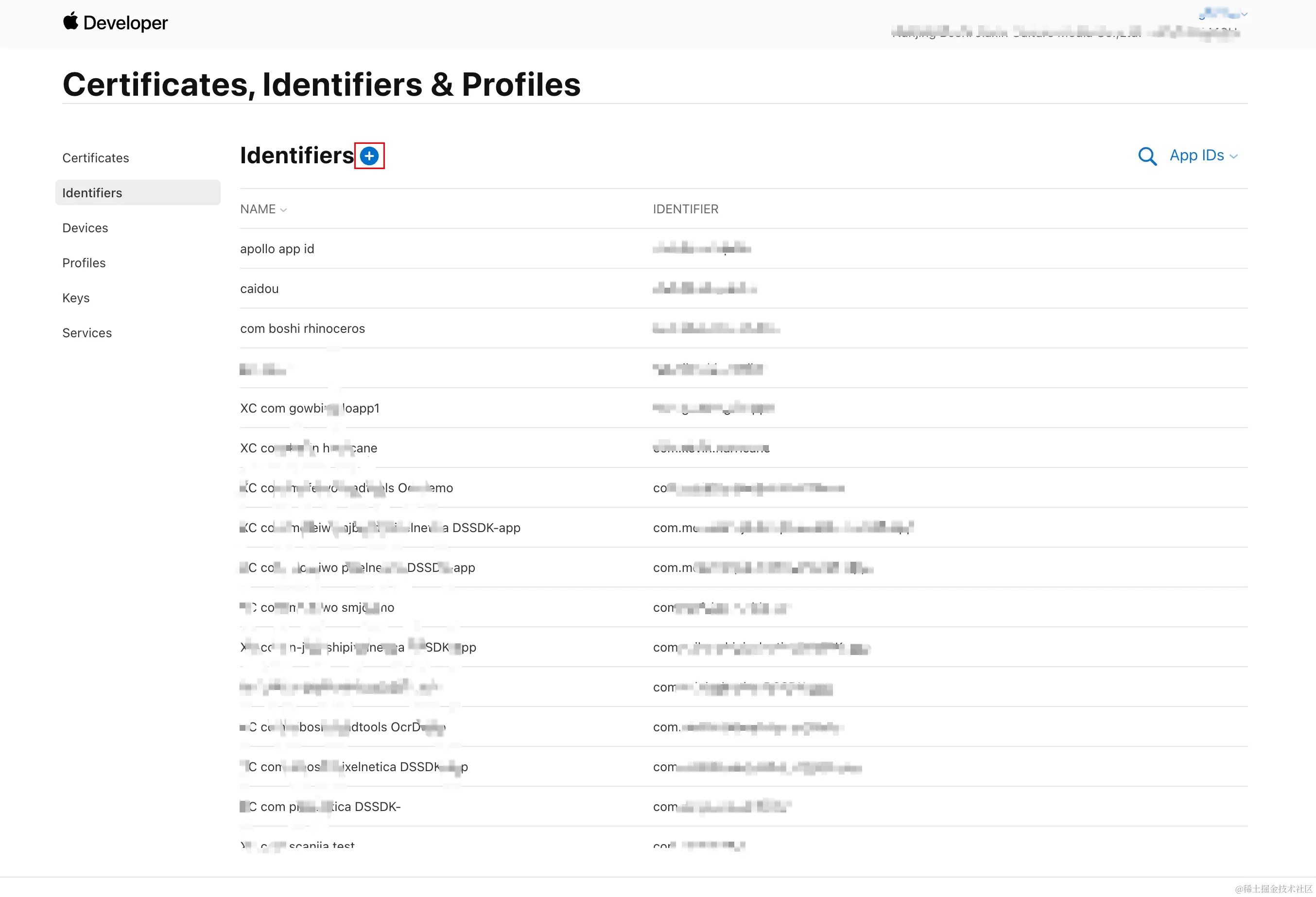Go to Devices section
Image resolution: width=1316 pixels, height=897 pixels.
tap(85, 227)
